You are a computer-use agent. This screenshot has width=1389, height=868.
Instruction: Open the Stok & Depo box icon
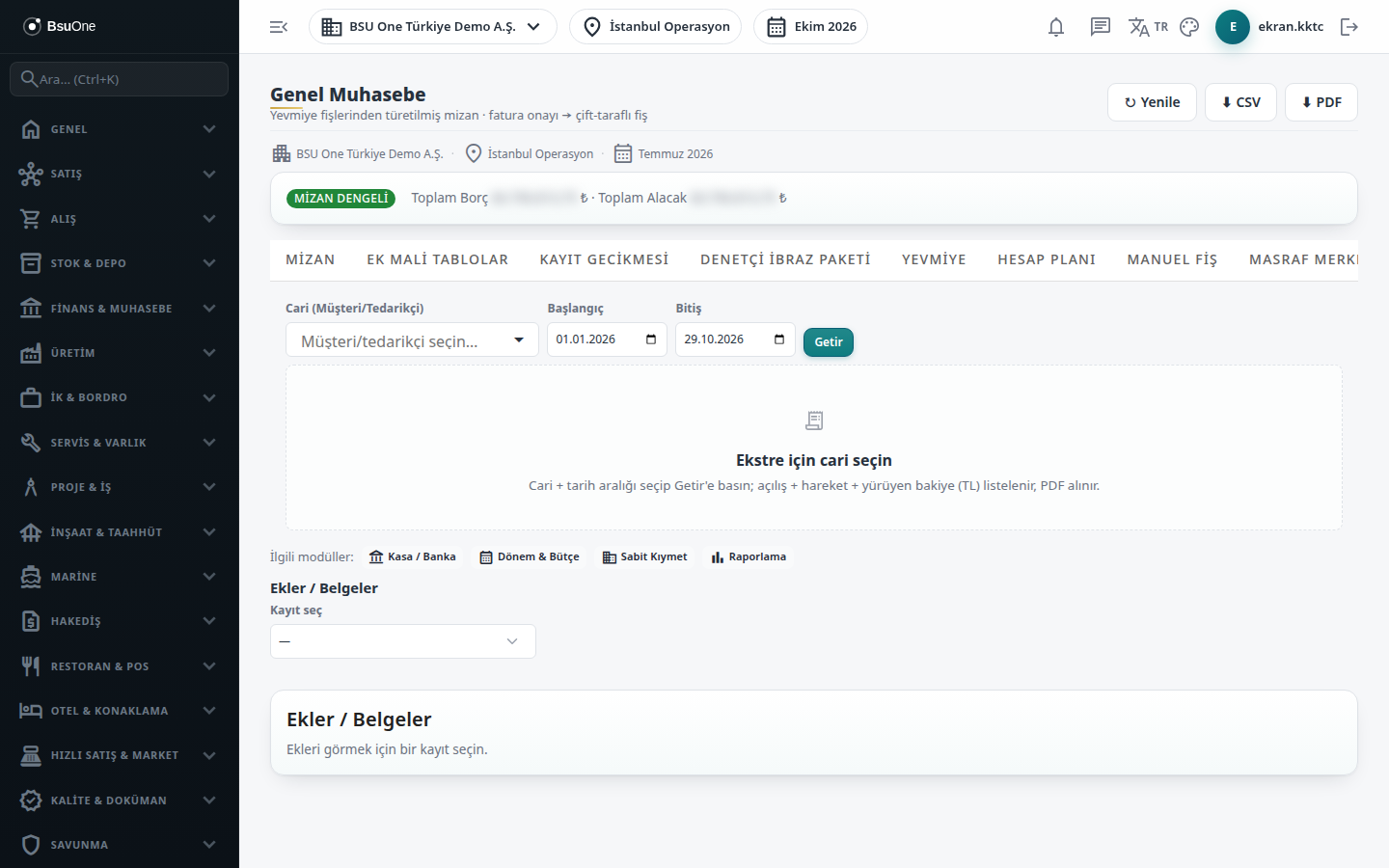tap(31, 263)
